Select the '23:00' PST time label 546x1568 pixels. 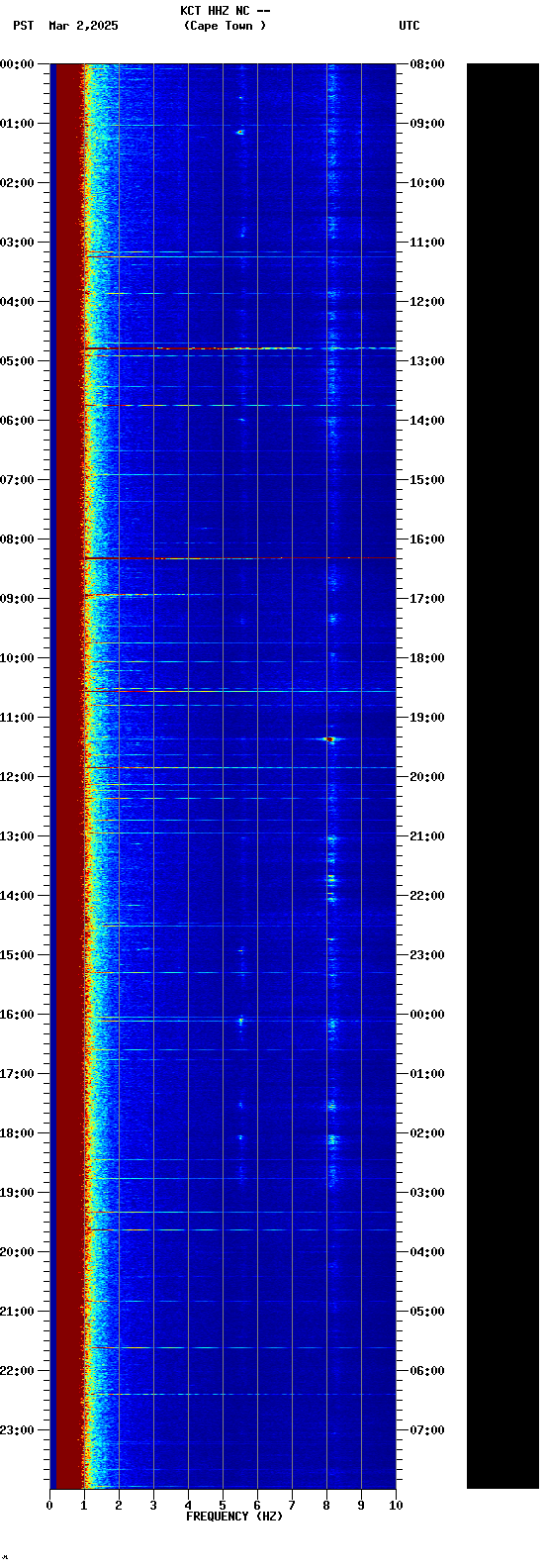(x=18, y=1430)
